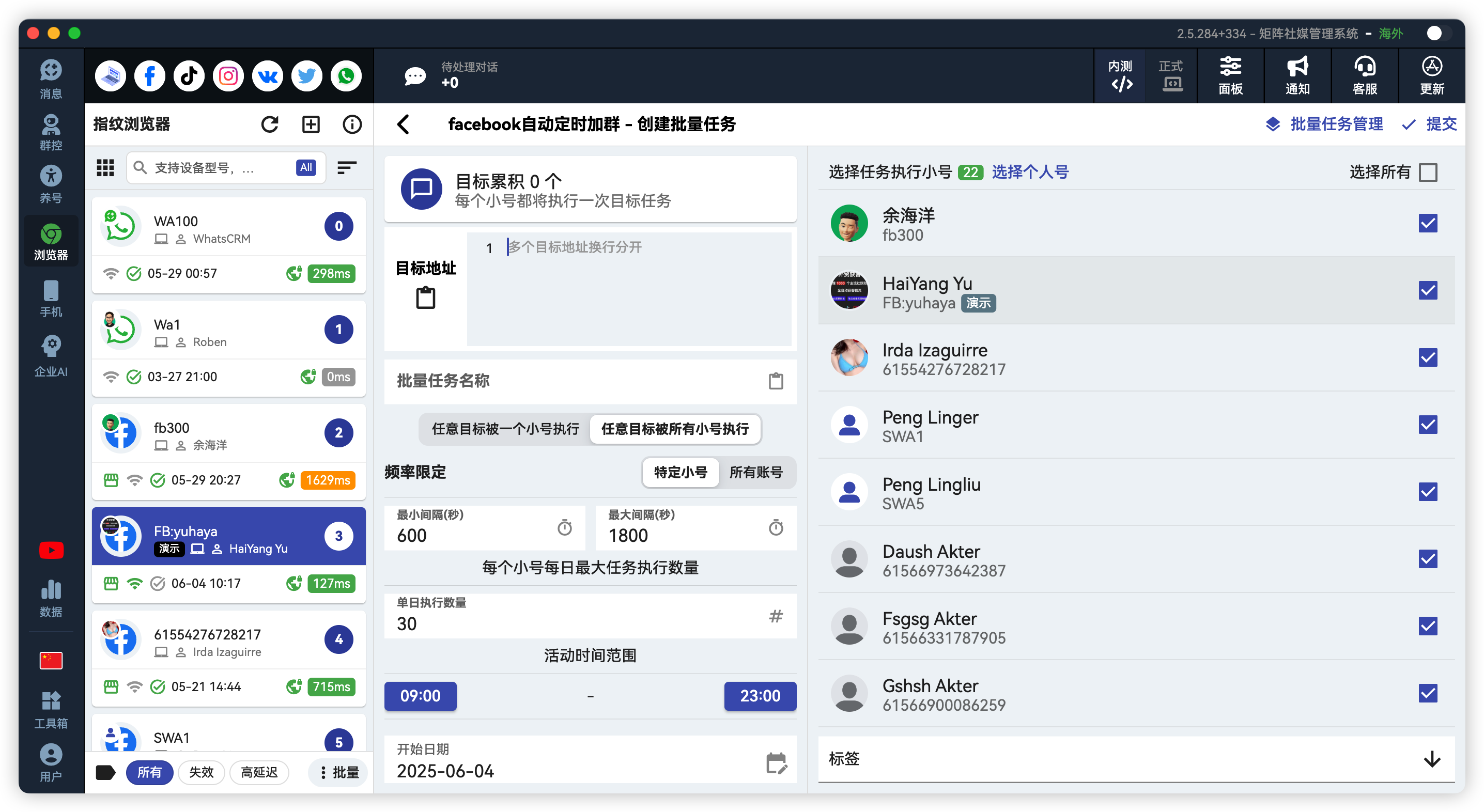Open the 企业AI sidebar icon
Screen dimensions: 1484x812
tap(51, 356)
